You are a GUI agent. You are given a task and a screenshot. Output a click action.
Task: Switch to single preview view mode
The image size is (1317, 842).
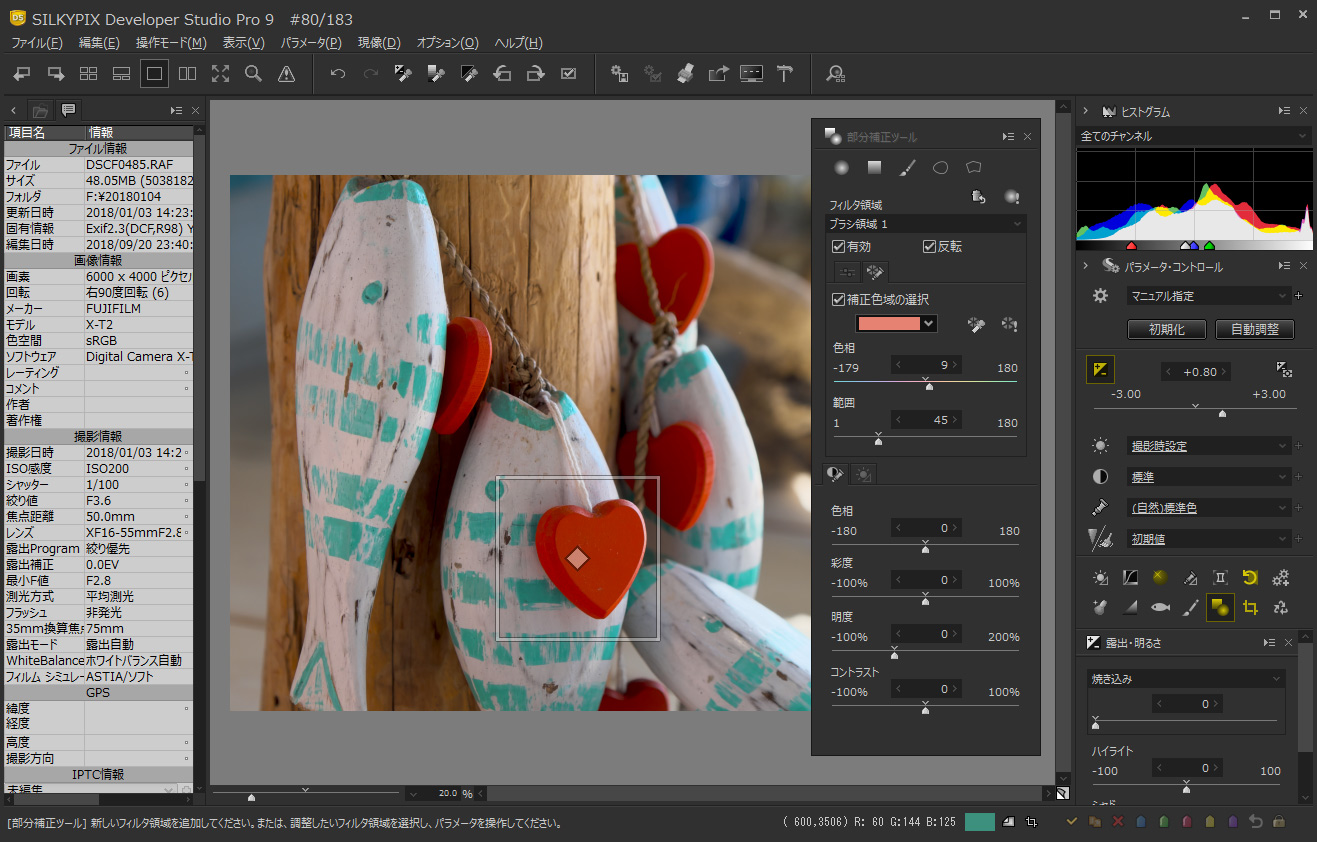154,73
